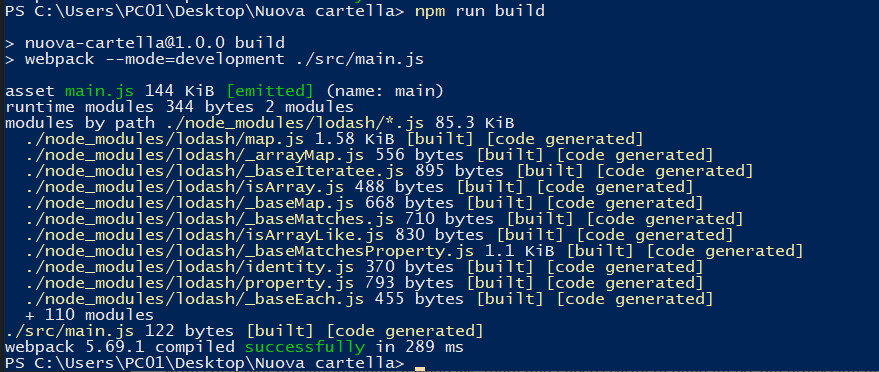Image resolution: width=879 pixels, height=372 pixels.
Task: Click the identity.js module path
Action: pos(190,267)
